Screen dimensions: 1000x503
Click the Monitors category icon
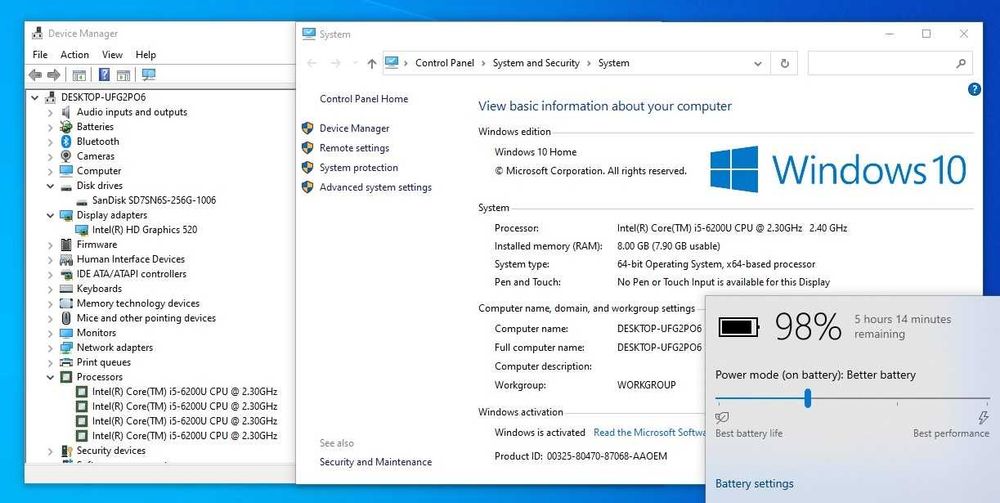click(66, 333)
